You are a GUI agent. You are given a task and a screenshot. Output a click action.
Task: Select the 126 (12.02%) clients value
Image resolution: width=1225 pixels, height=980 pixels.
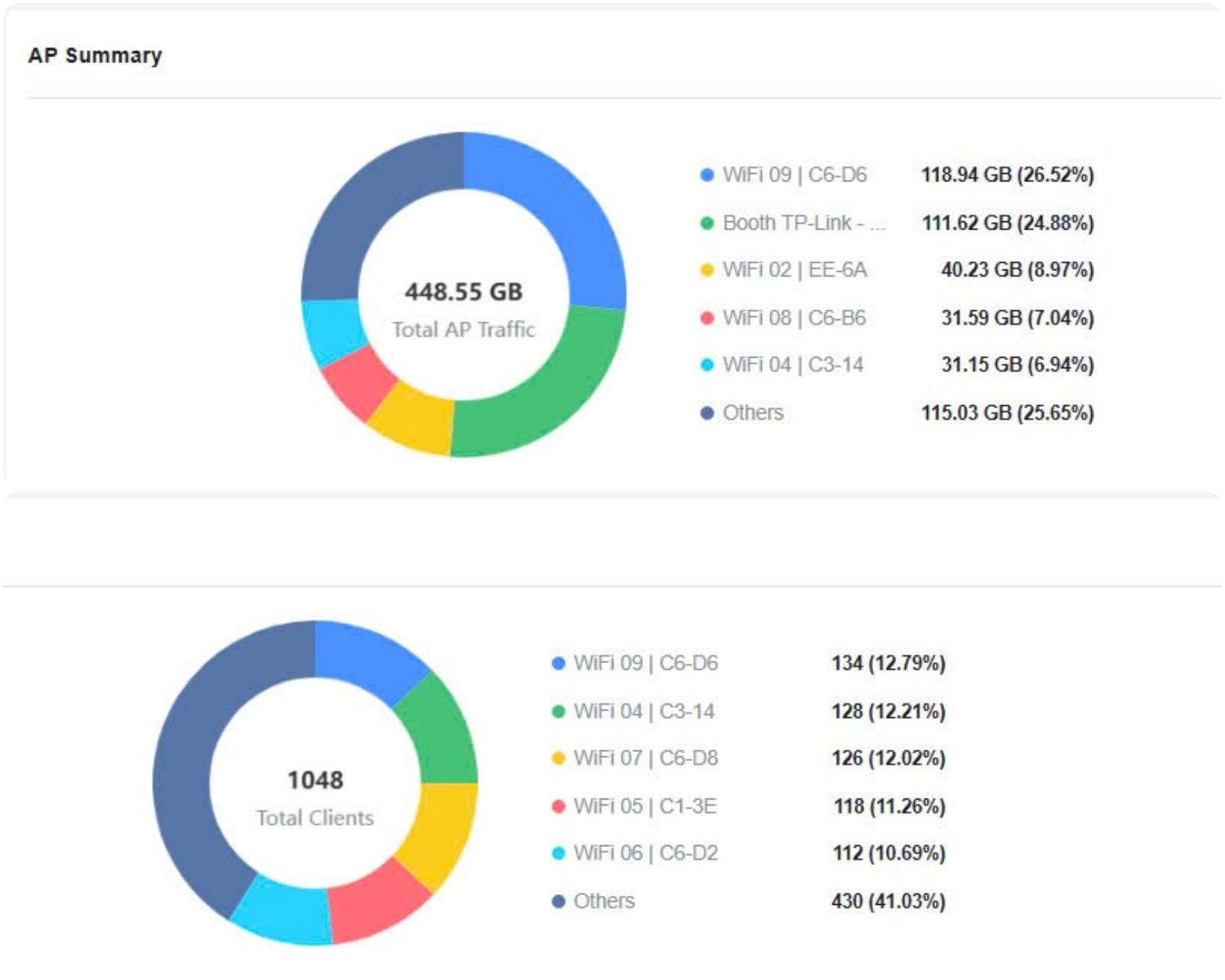[889, 759]
